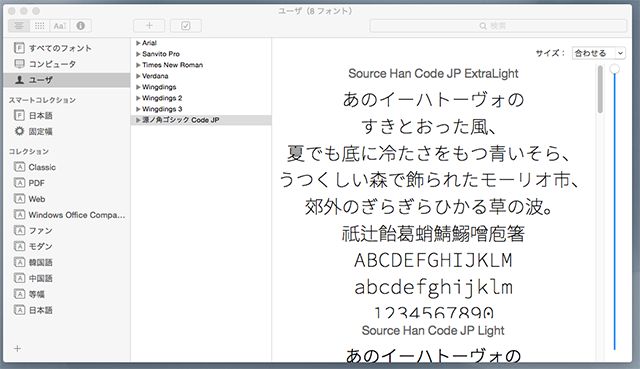Image resolution: width=640 pixels, height=369 pixels.
Task: Click the person icon for ユーザ
Action: point(19,80)
